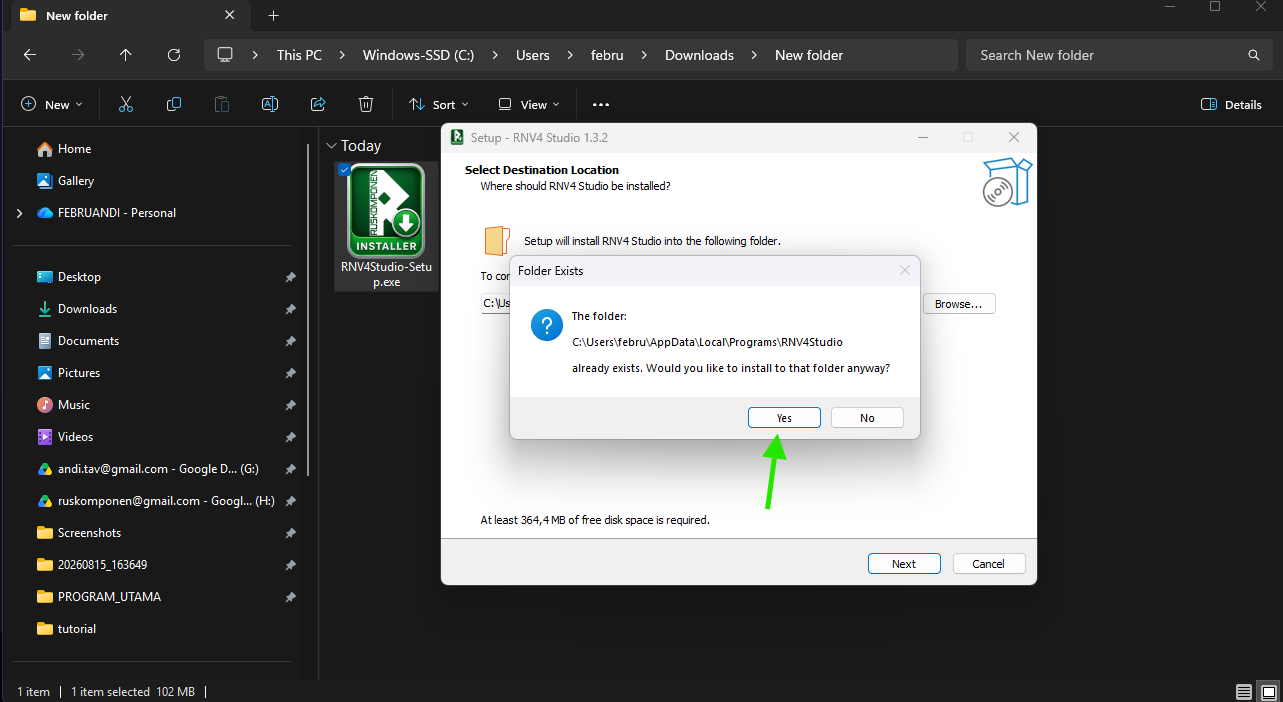Click the Rename icon in toolbar
The height and width of the screenshot is (702, 1283).
click(270, 104)
